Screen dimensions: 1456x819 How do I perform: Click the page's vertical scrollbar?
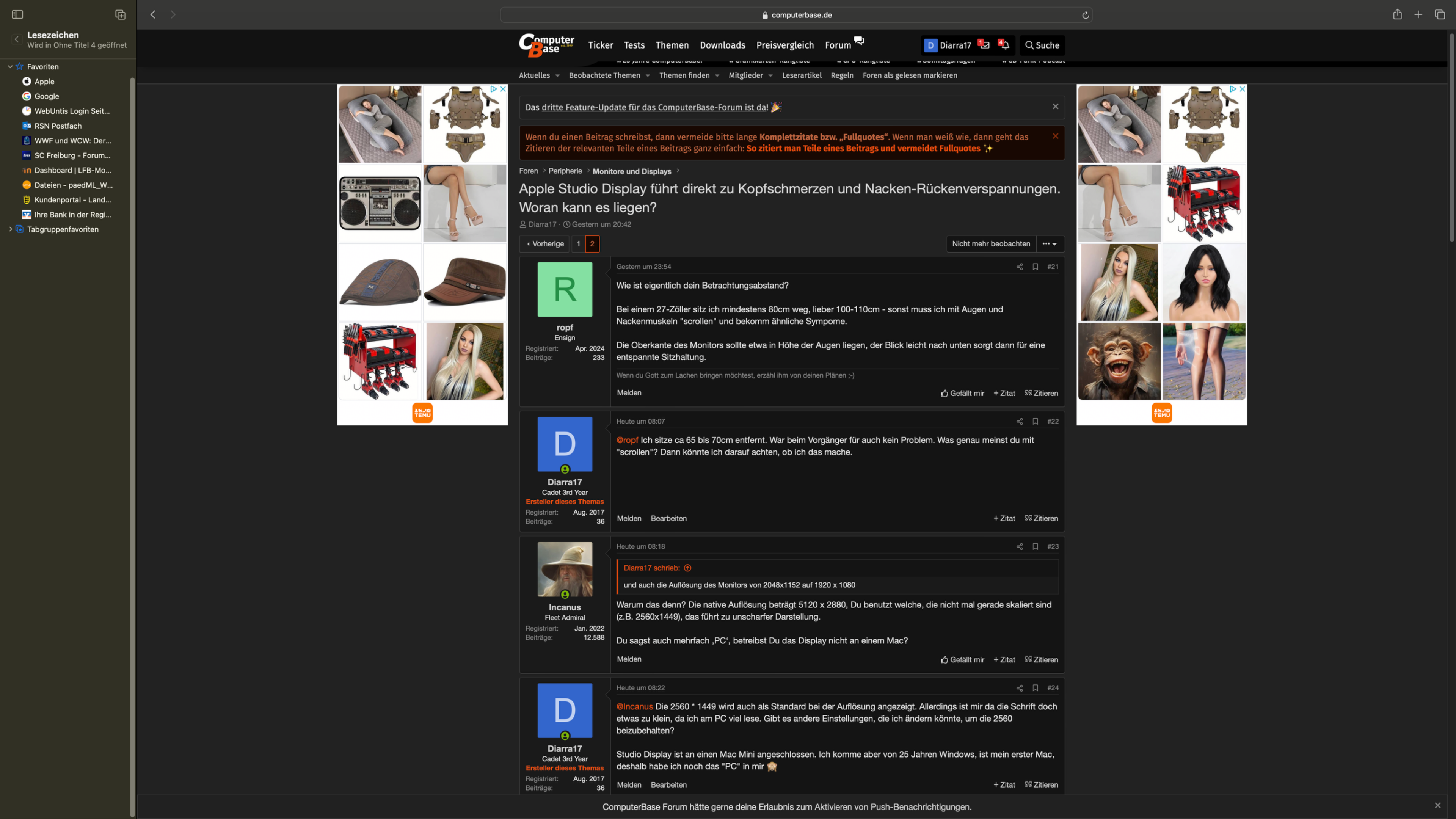[1451, 138]
